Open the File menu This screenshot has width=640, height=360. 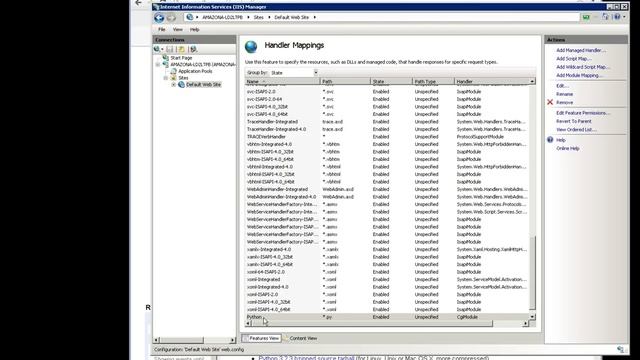(162, 29)
